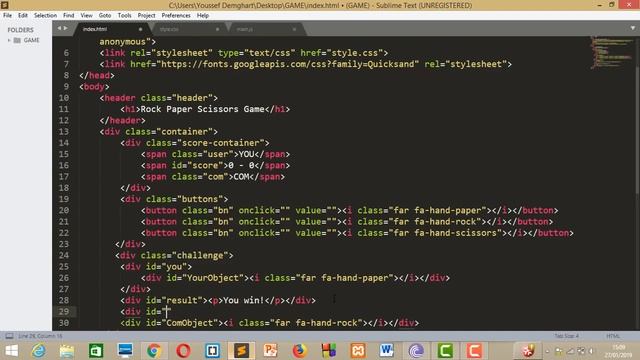This screenshot has width=640, height=360.
Task: Close the main.js tab
Action: [x=294, y=29]
